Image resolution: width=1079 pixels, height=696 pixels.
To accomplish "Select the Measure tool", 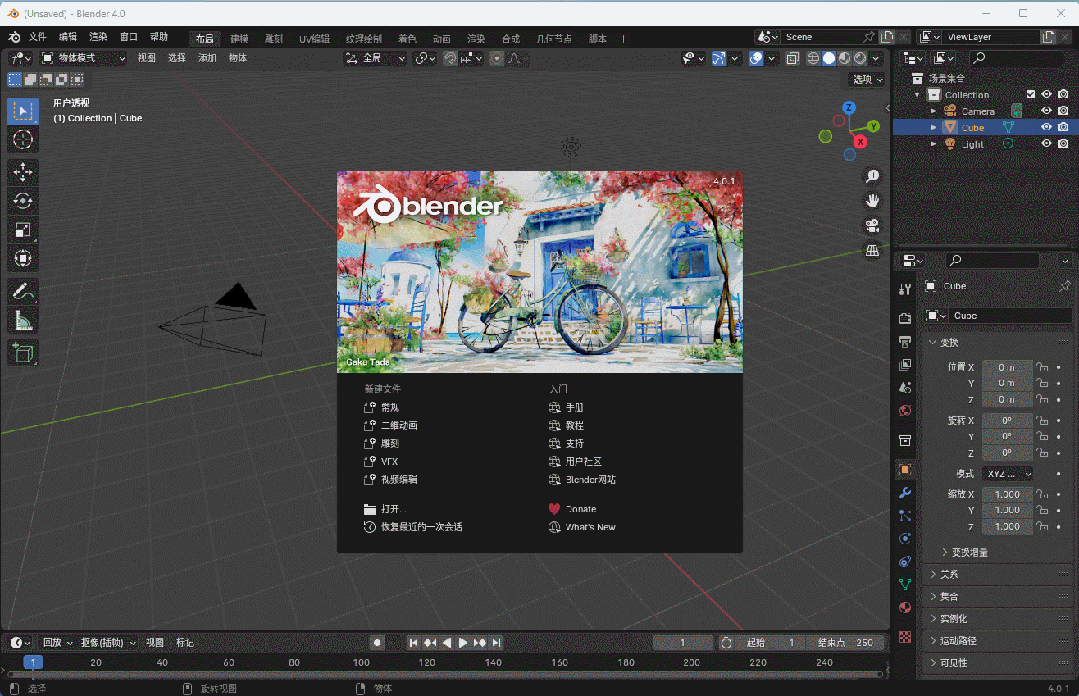I will pos(23,320).
